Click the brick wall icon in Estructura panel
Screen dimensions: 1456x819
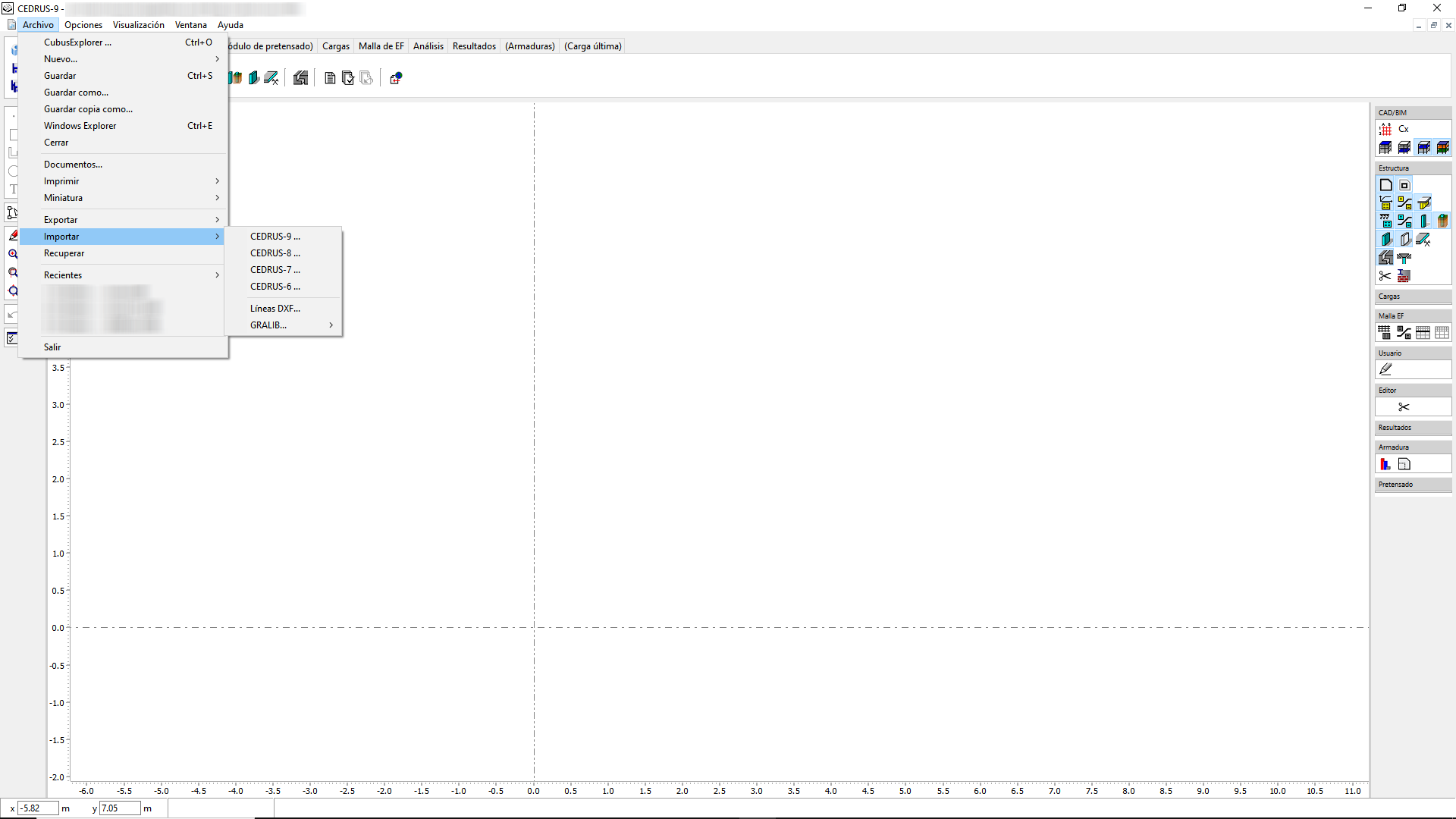coord(1404,276)
